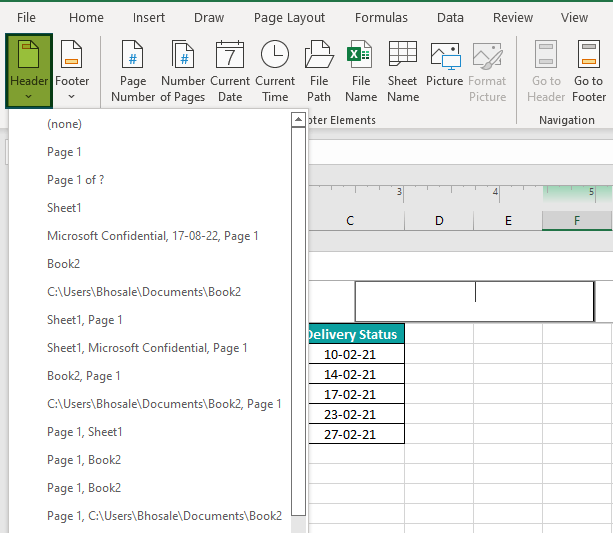Select the cell containing 17-02-21
Screen dimensions: 613x533
point(356,394)
